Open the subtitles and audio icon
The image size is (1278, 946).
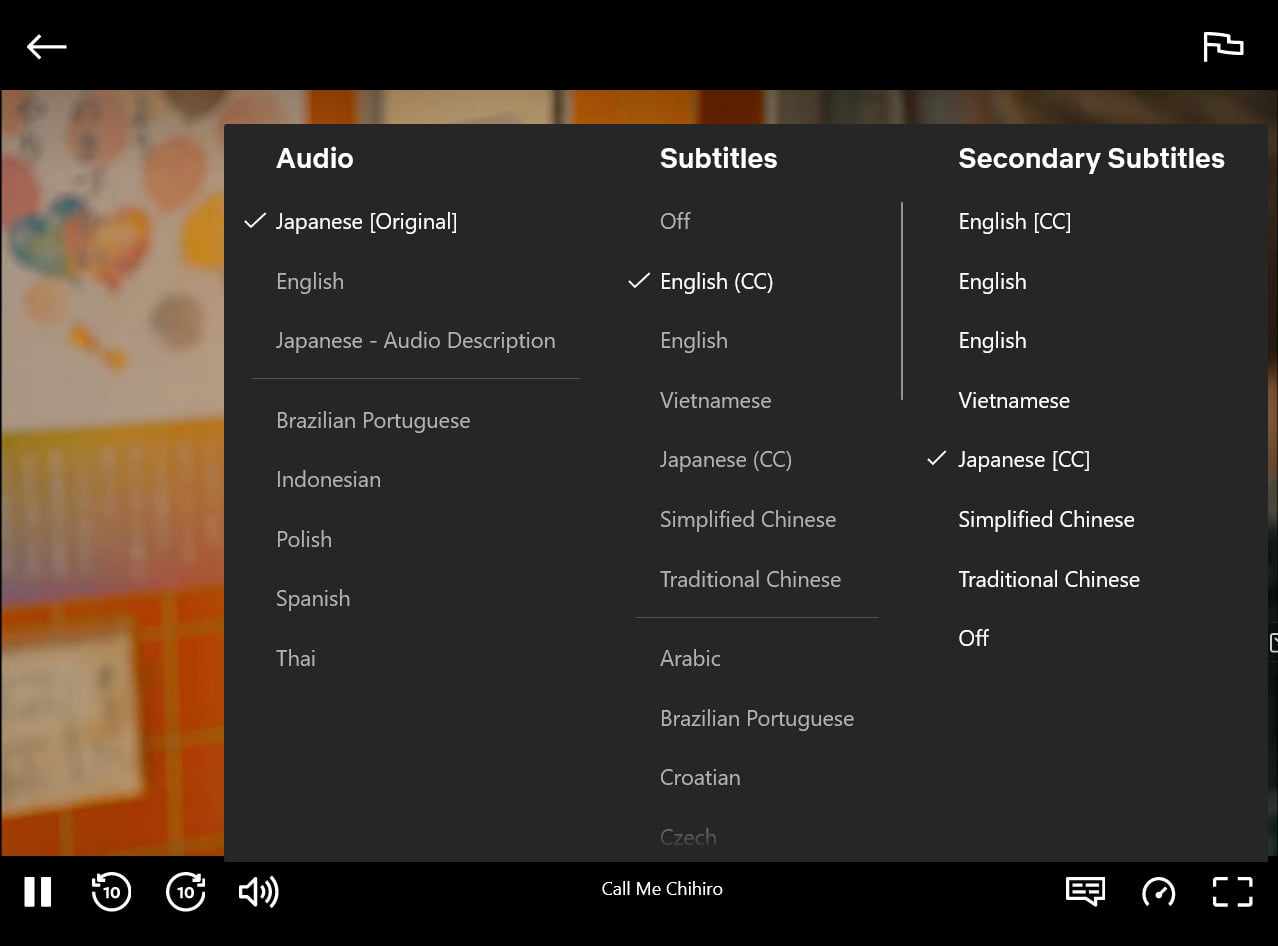pyautogui.click(x=1085, y=890)
